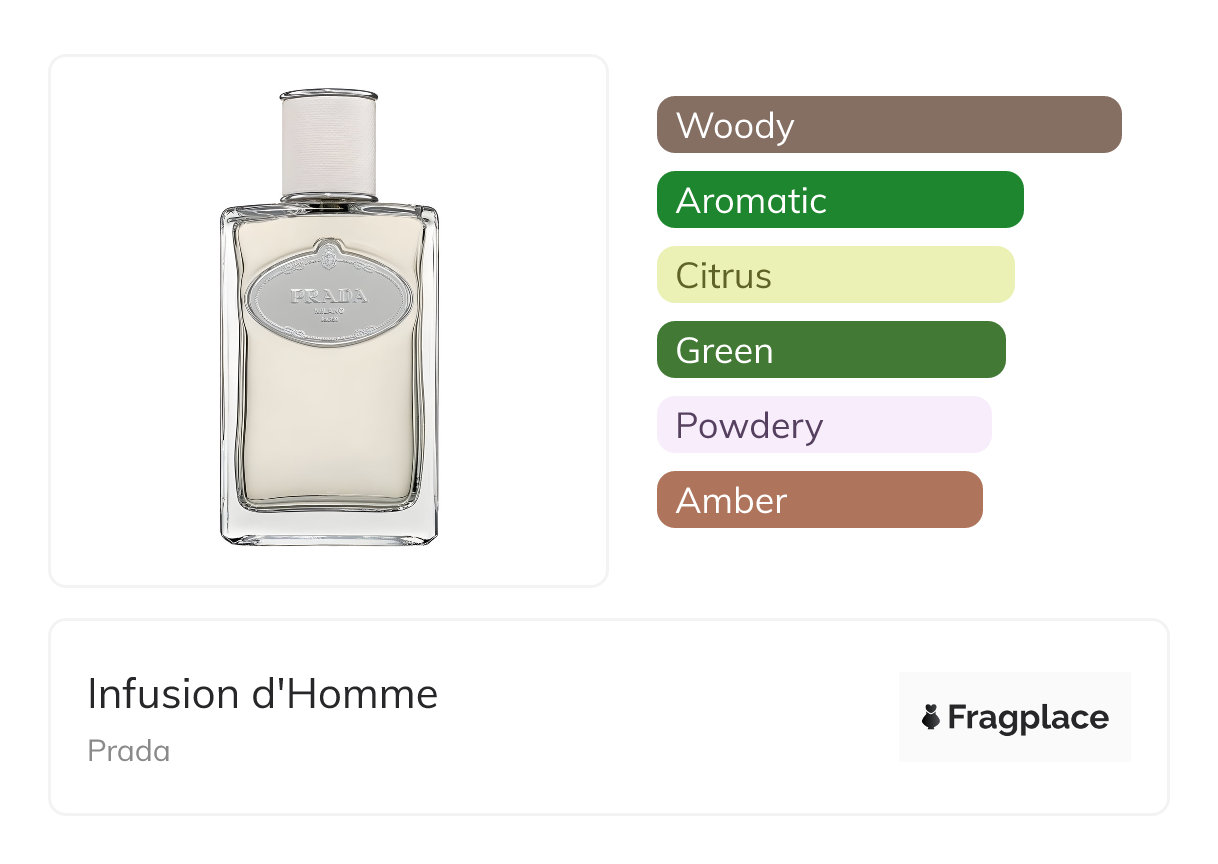Pick the Green accord bar
The height and width of the screenshot is (864, 1218).
[x=830, y=350]
